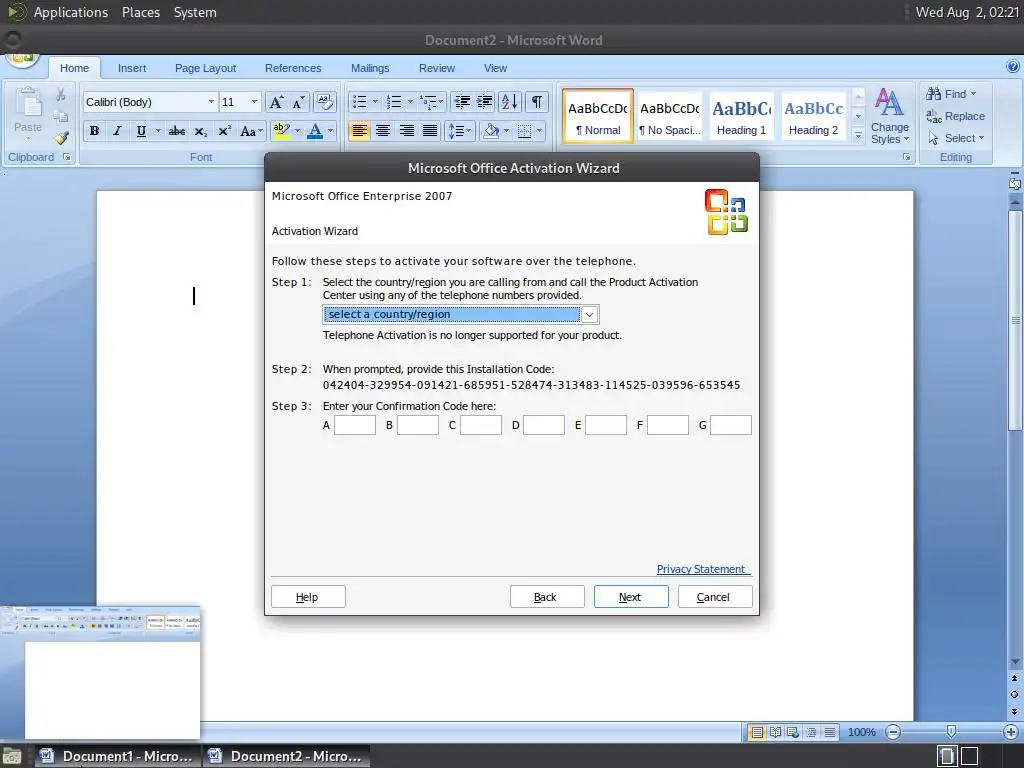Click the Paste clipboard icon
The image size is (1024, 768).
click(28, 103)
